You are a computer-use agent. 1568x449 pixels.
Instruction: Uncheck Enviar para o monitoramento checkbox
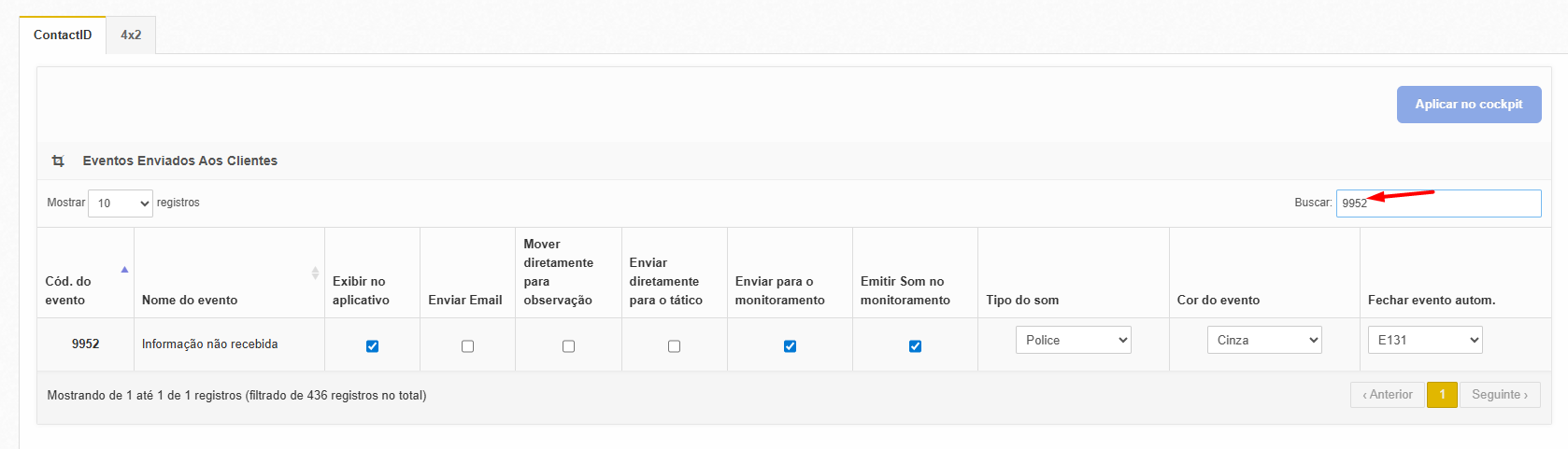(790, 346)
